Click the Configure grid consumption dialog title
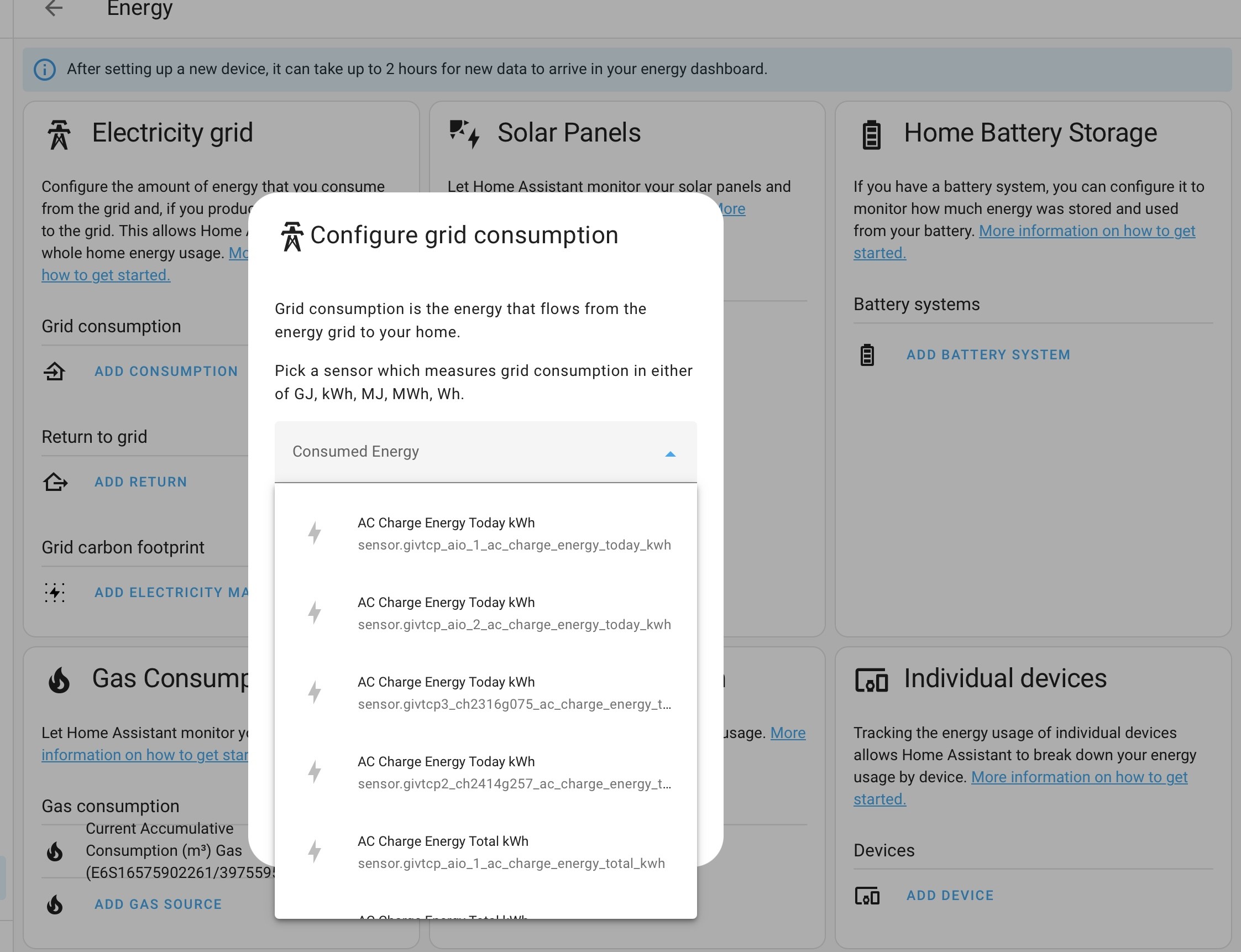1241x952 pixels. pyautogui.click(x=464, y=236)
